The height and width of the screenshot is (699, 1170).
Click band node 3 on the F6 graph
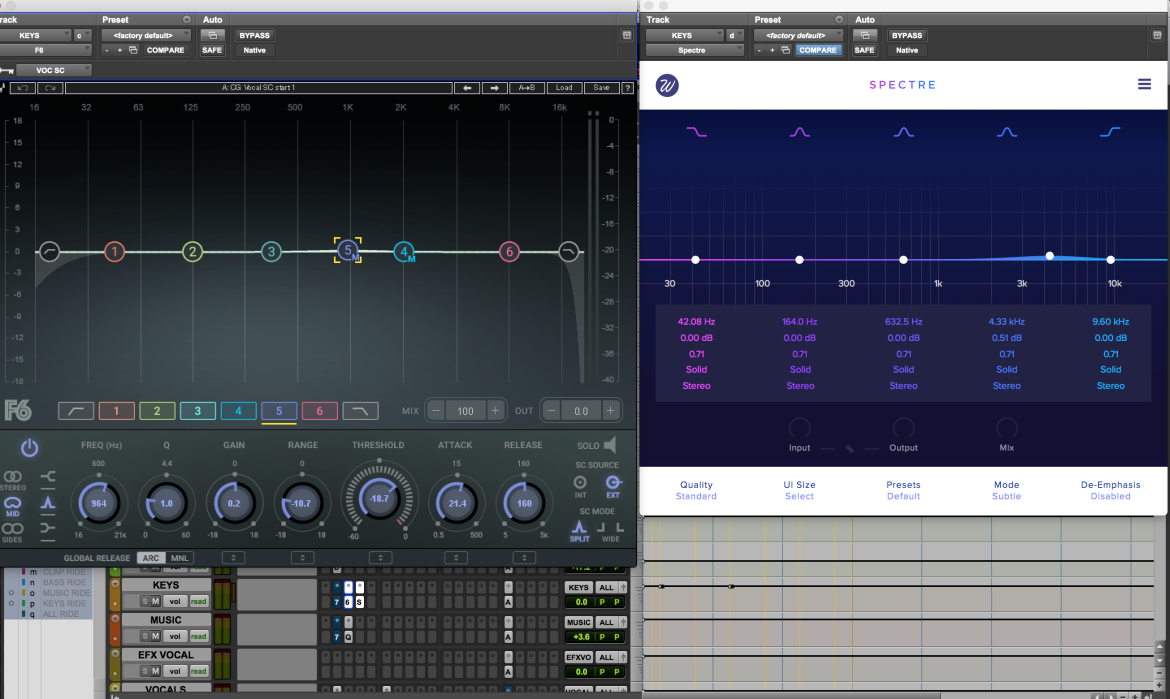(x=271, y=252)
